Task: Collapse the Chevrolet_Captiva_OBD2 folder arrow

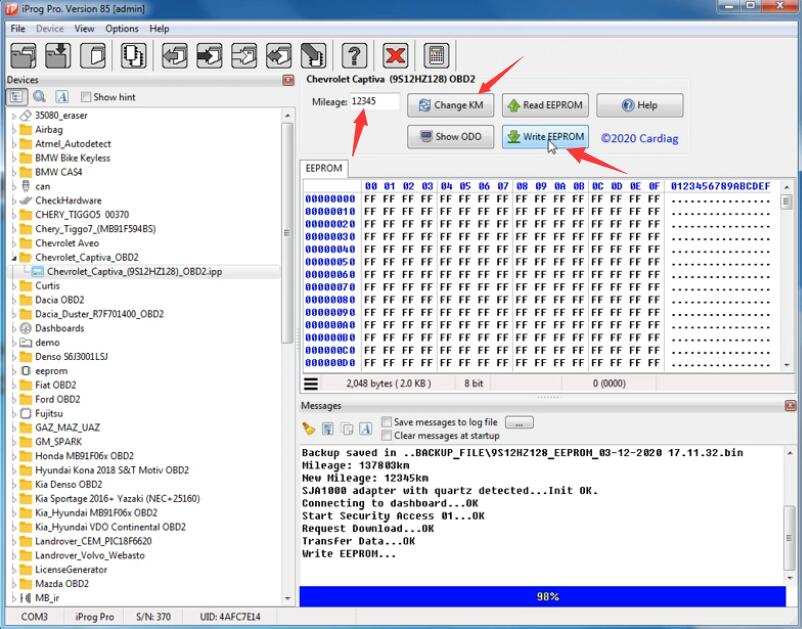Action: (14, 257)
